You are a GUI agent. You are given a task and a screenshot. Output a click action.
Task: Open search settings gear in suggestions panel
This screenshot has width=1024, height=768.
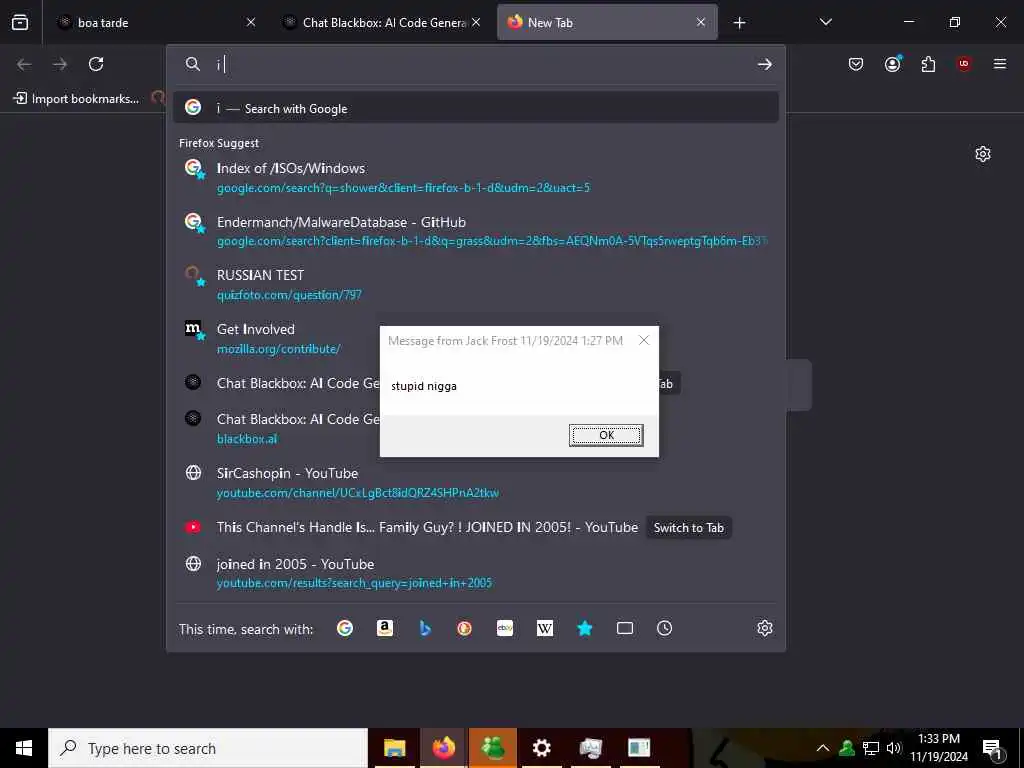pos(765,628)
